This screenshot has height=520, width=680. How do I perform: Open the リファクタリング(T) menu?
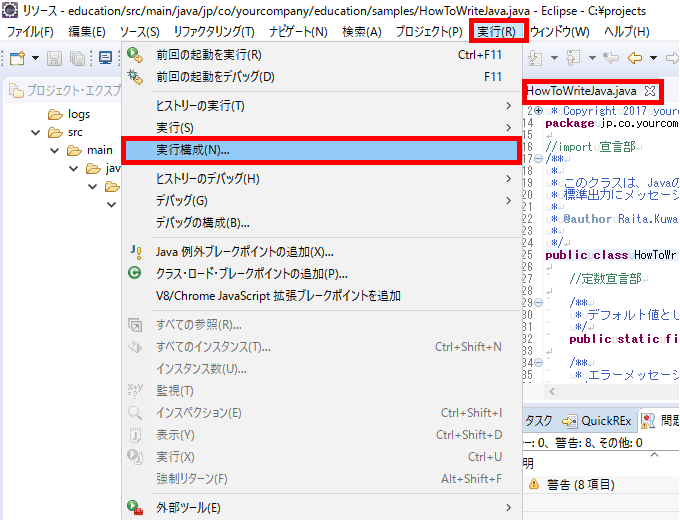tap(213, 32)
